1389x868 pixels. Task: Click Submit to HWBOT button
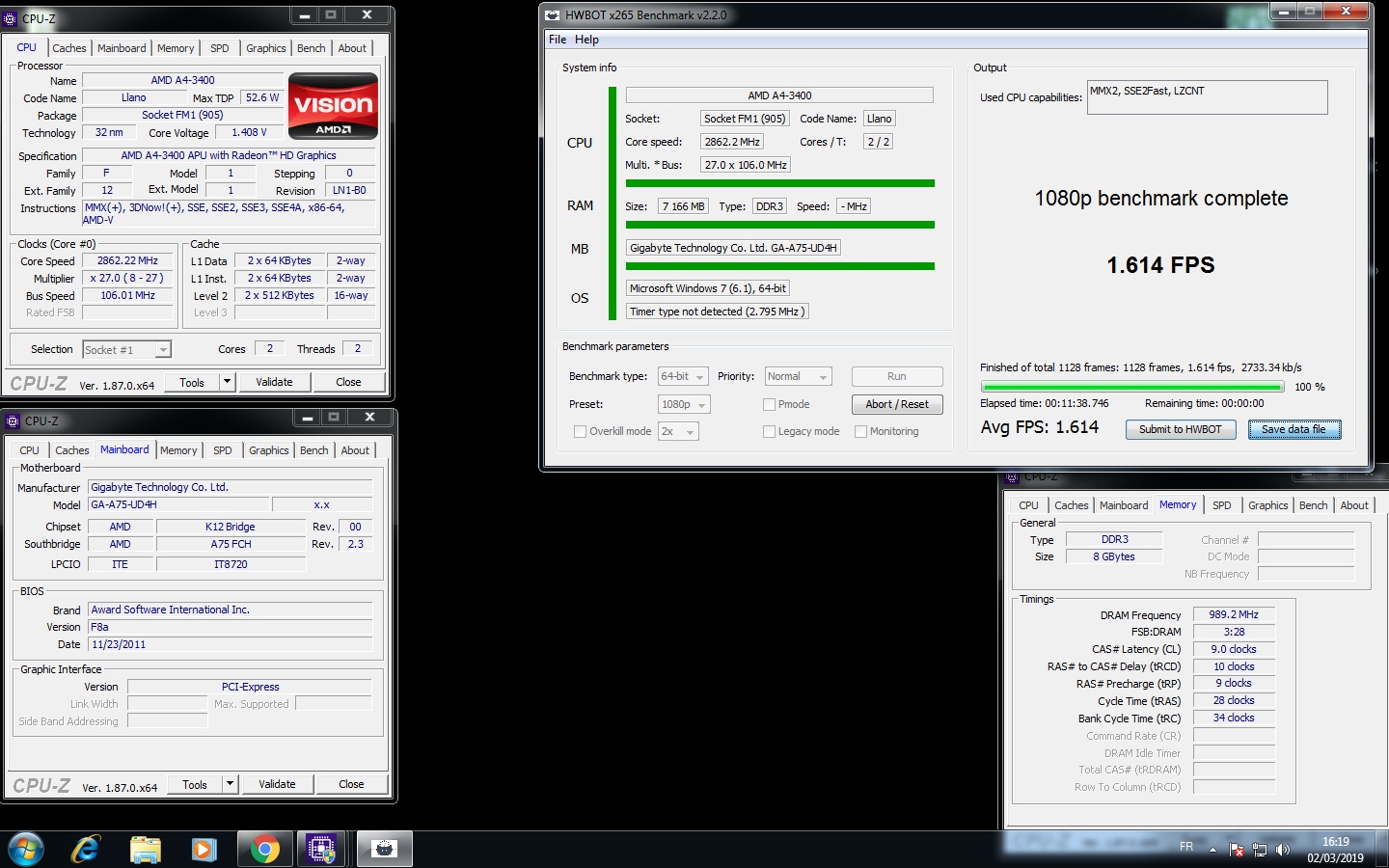[1181, 429]
